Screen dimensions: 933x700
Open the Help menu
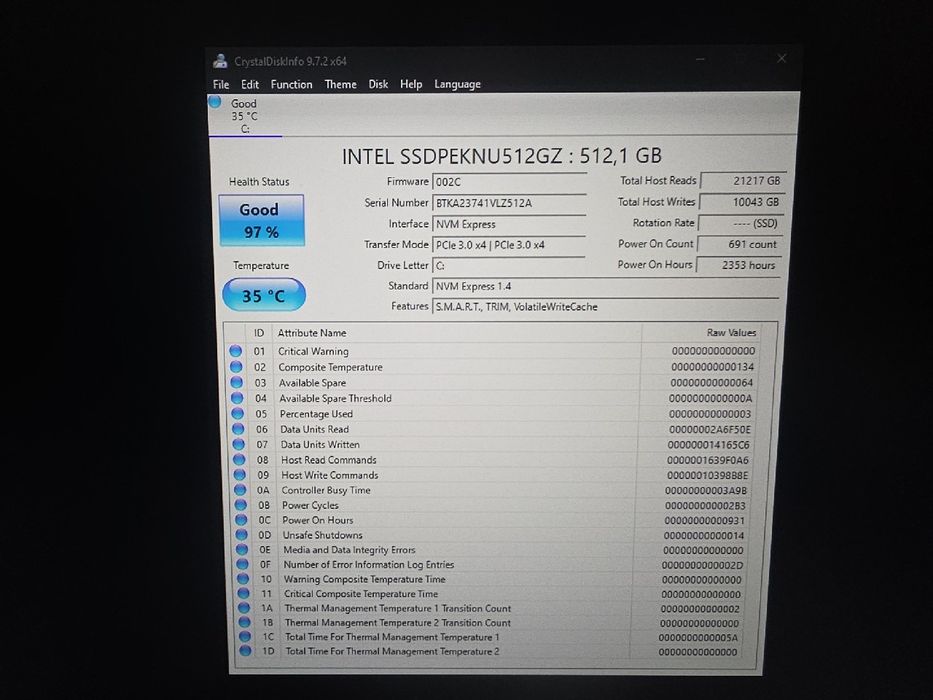click(x=411, y=85)
